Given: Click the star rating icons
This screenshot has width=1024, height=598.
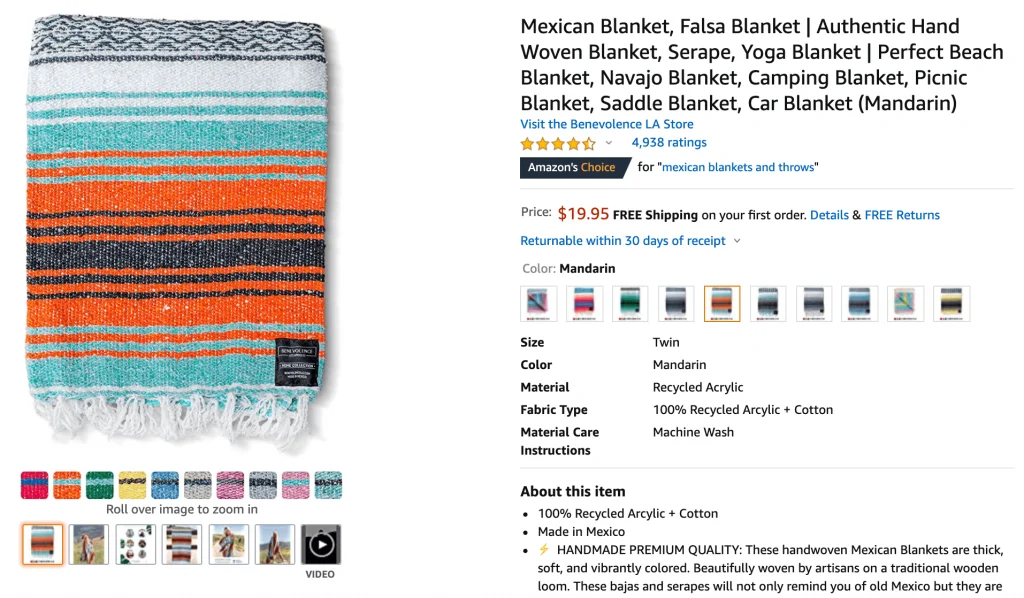Looking at the screenshot, I should (x=558, y=144).
